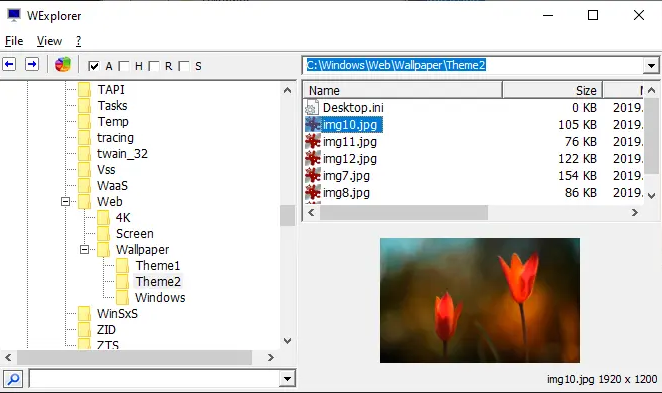Click the Windows subfolder icon under Wallpaper
Screen dimensions: 662x393
point(122,298)
